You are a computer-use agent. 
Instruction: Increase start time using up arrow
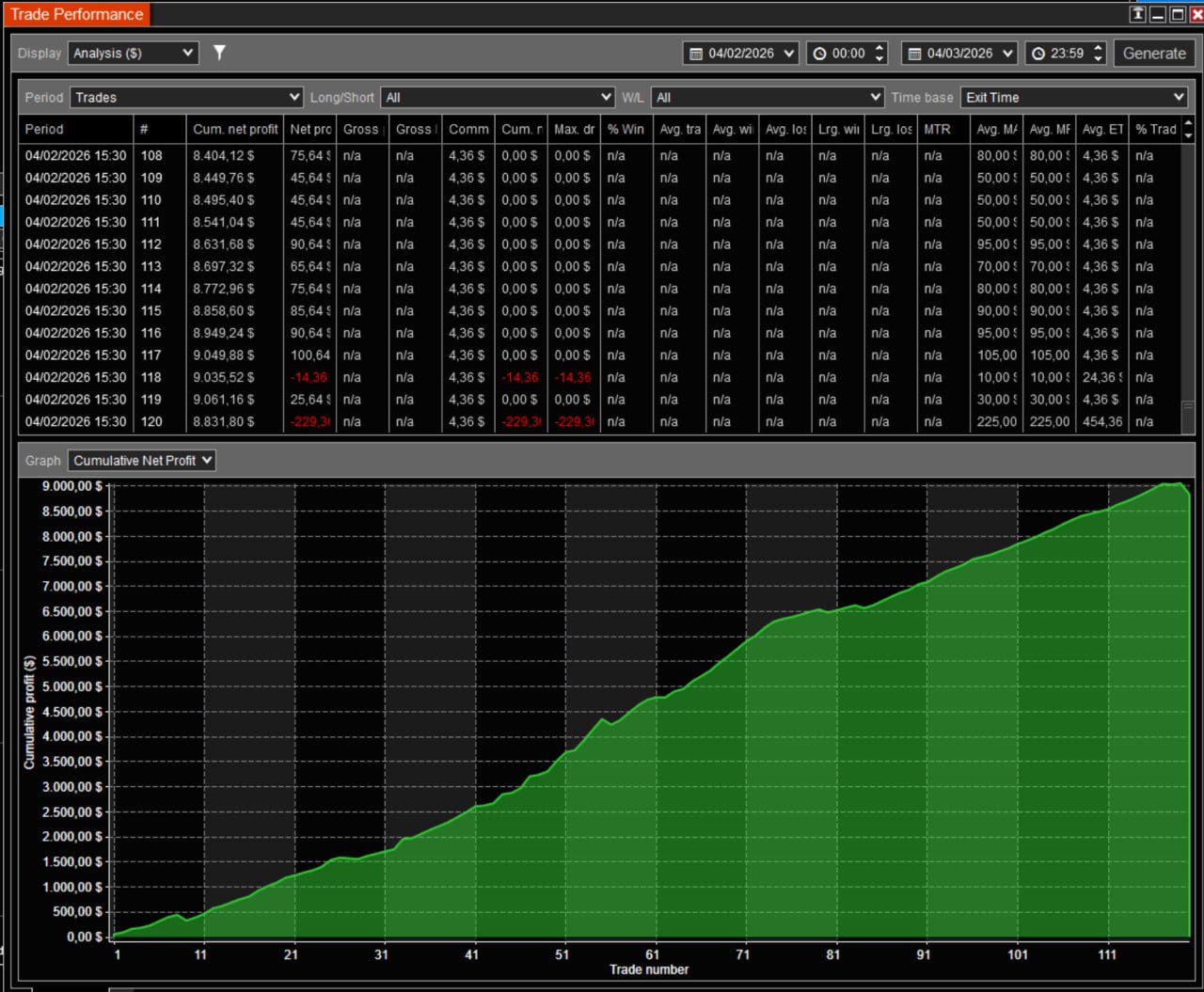(879, 48)
